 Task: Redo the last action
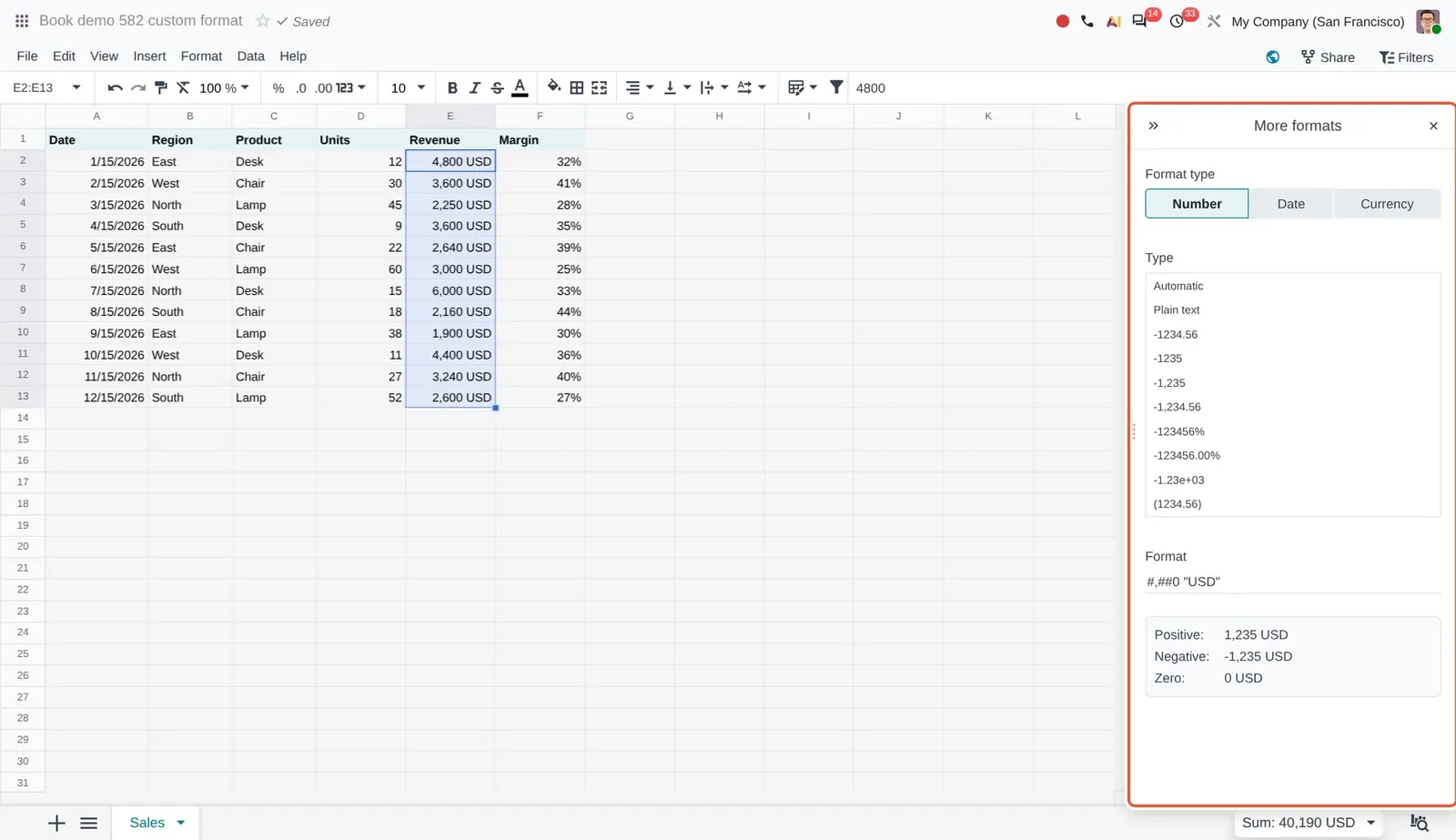137,87
